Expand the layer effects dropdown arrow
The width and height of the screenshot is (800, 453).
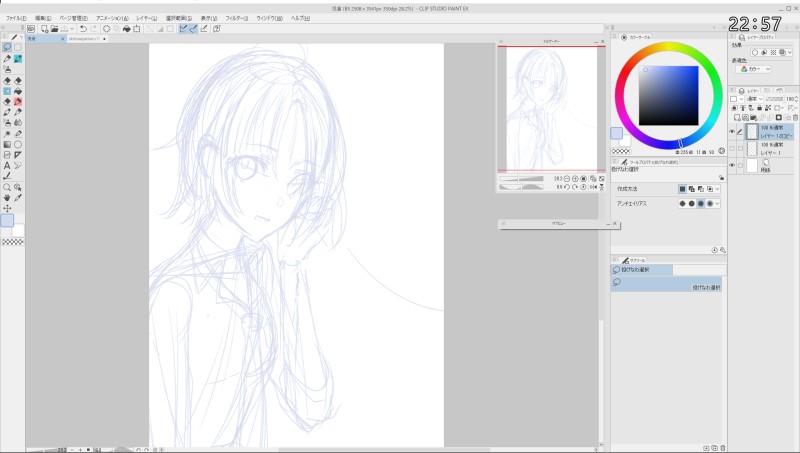coord(790,53)
